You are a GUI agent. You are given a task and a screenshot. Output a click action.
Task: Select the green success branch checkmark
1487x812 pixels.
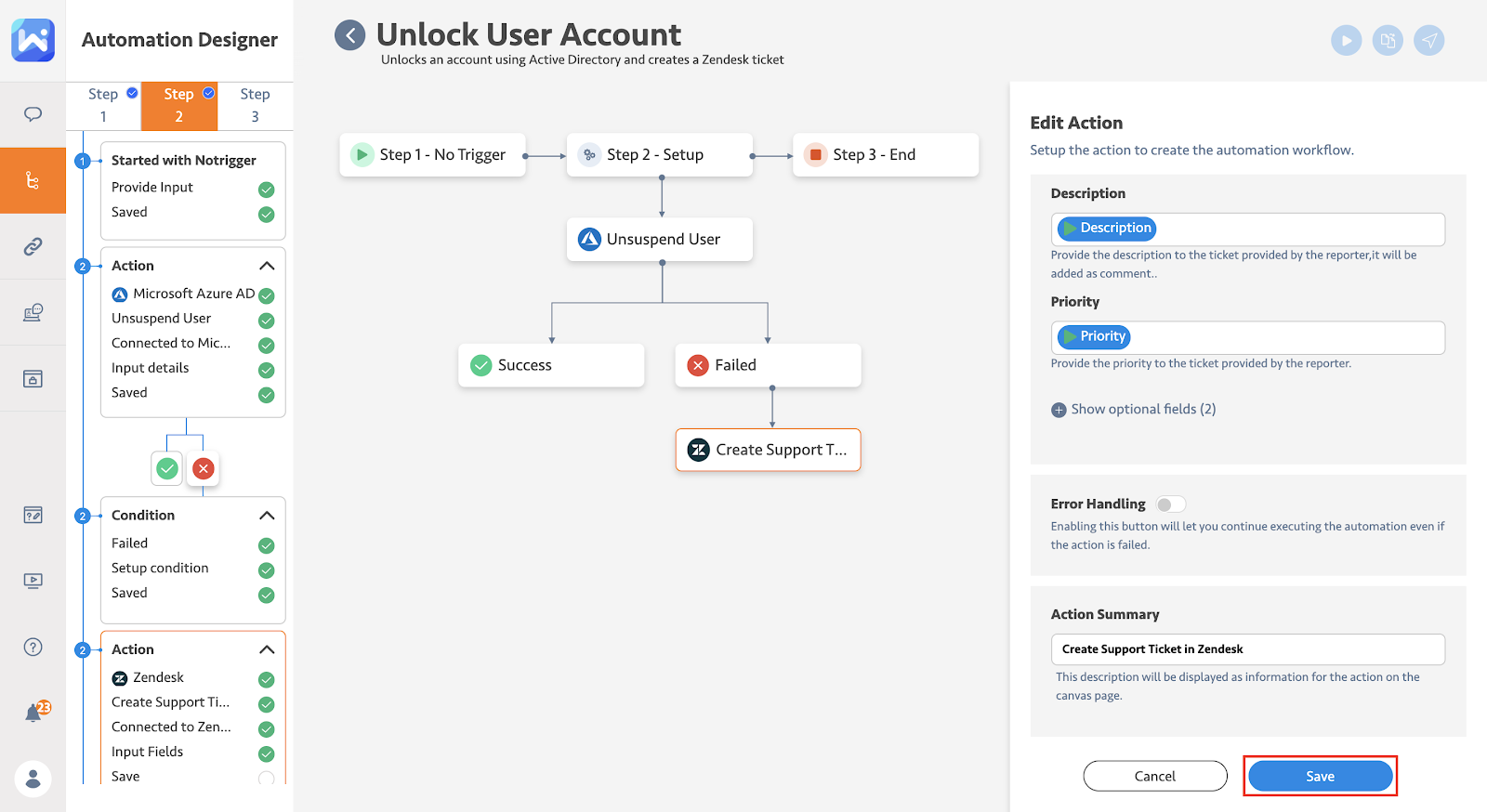point(167,468)
